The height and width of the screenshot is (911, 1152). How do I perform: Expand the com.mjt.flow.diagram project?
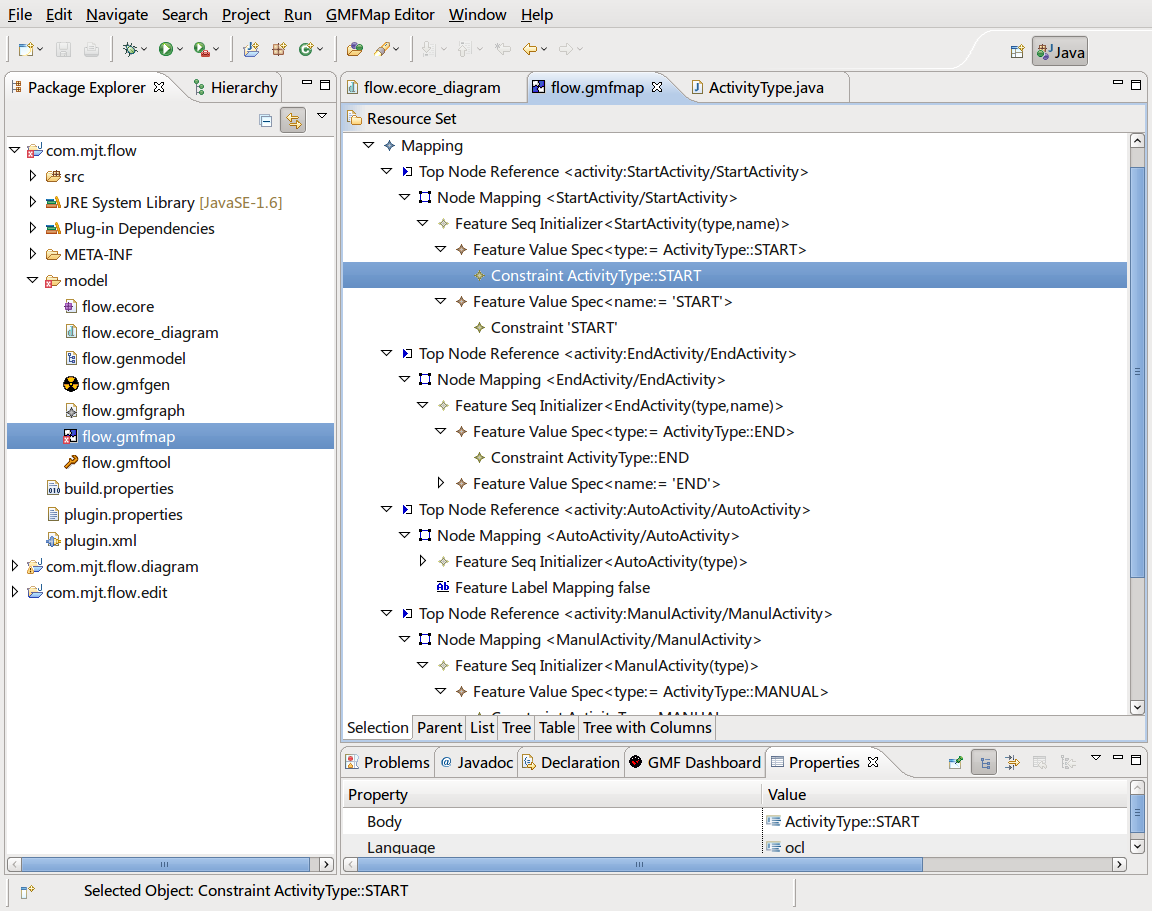click(x=15, y=566)
